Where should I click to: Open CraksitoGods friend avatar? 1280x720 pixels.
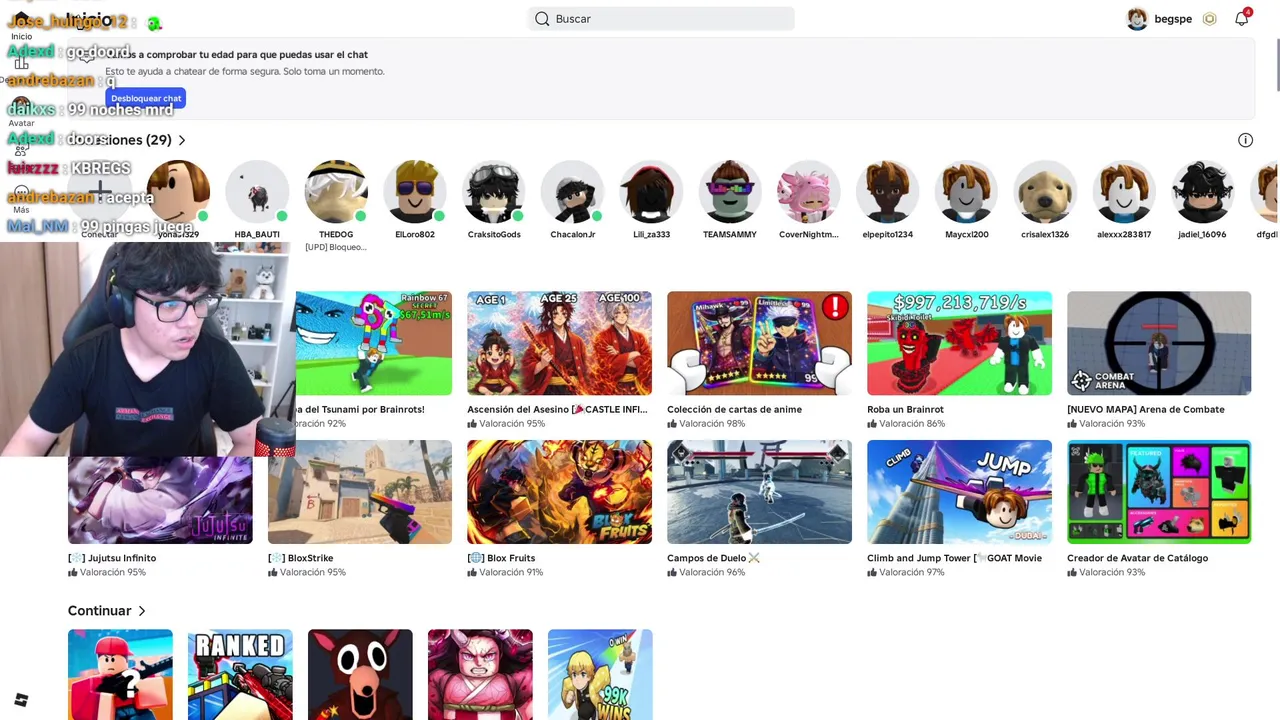(x=494, y=192)
